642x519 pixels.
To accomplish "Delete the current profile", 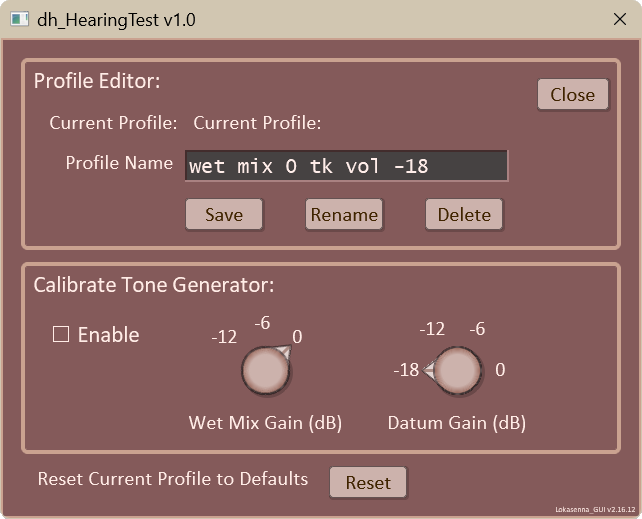I will pos(464,214).
